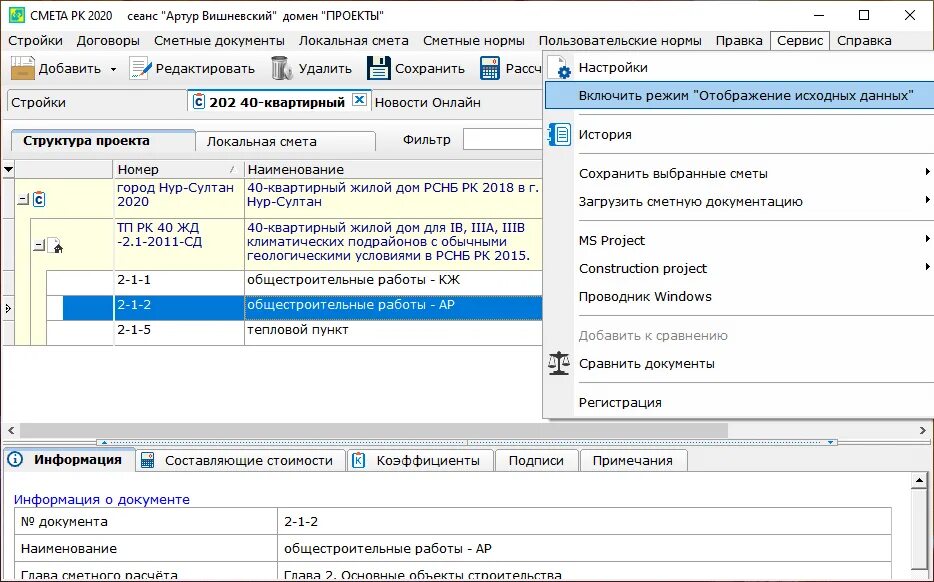Open the Стройки menu

[x=35, y=41]
